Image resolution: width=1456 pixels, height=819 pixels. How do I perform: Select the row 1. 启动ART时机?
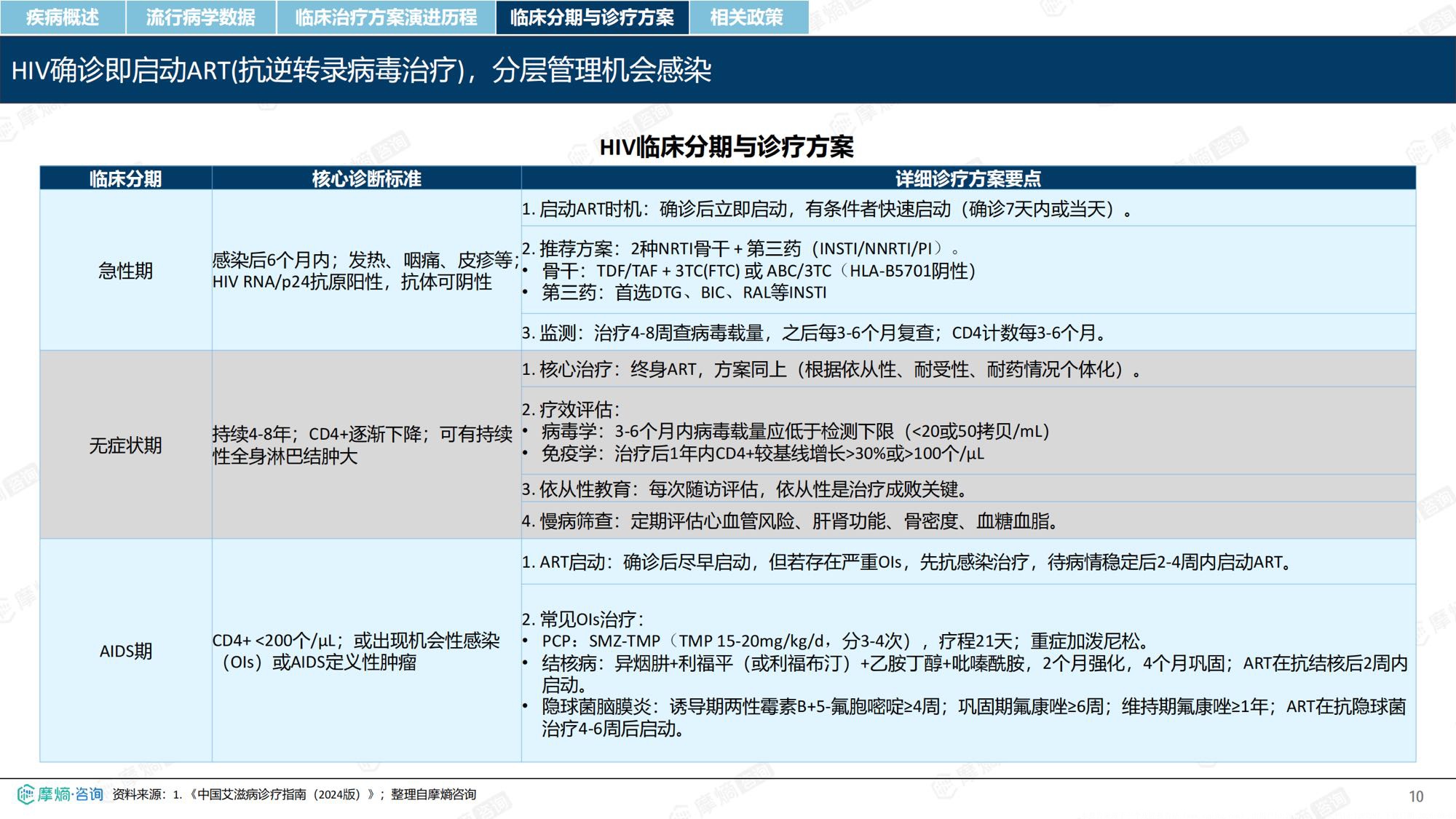click(x=968, y=209)
